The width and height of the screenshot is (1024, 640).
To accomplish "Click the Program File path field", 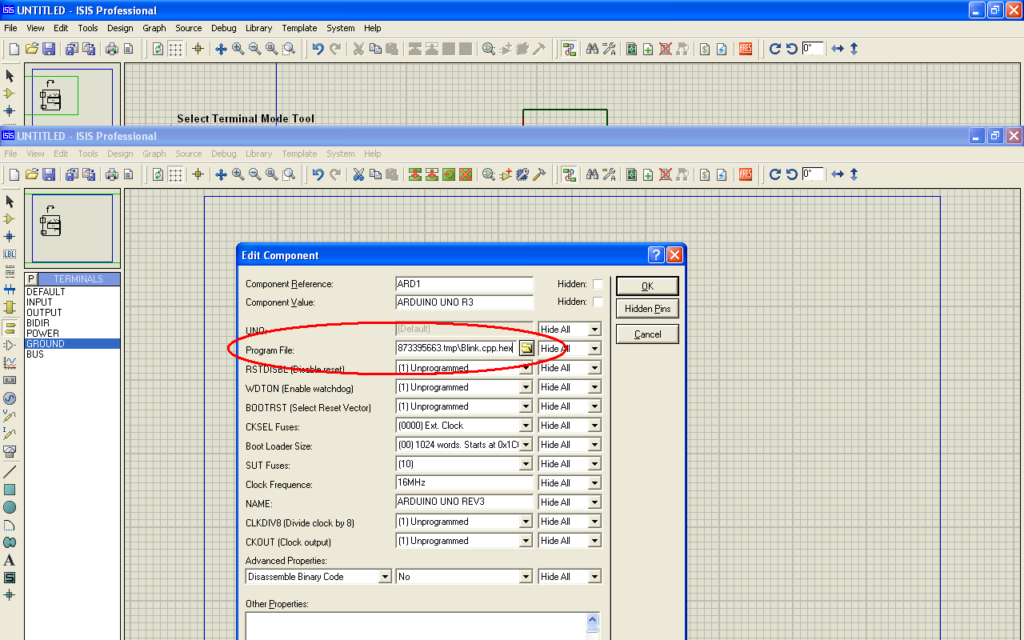I will click(x=456, y=348).
